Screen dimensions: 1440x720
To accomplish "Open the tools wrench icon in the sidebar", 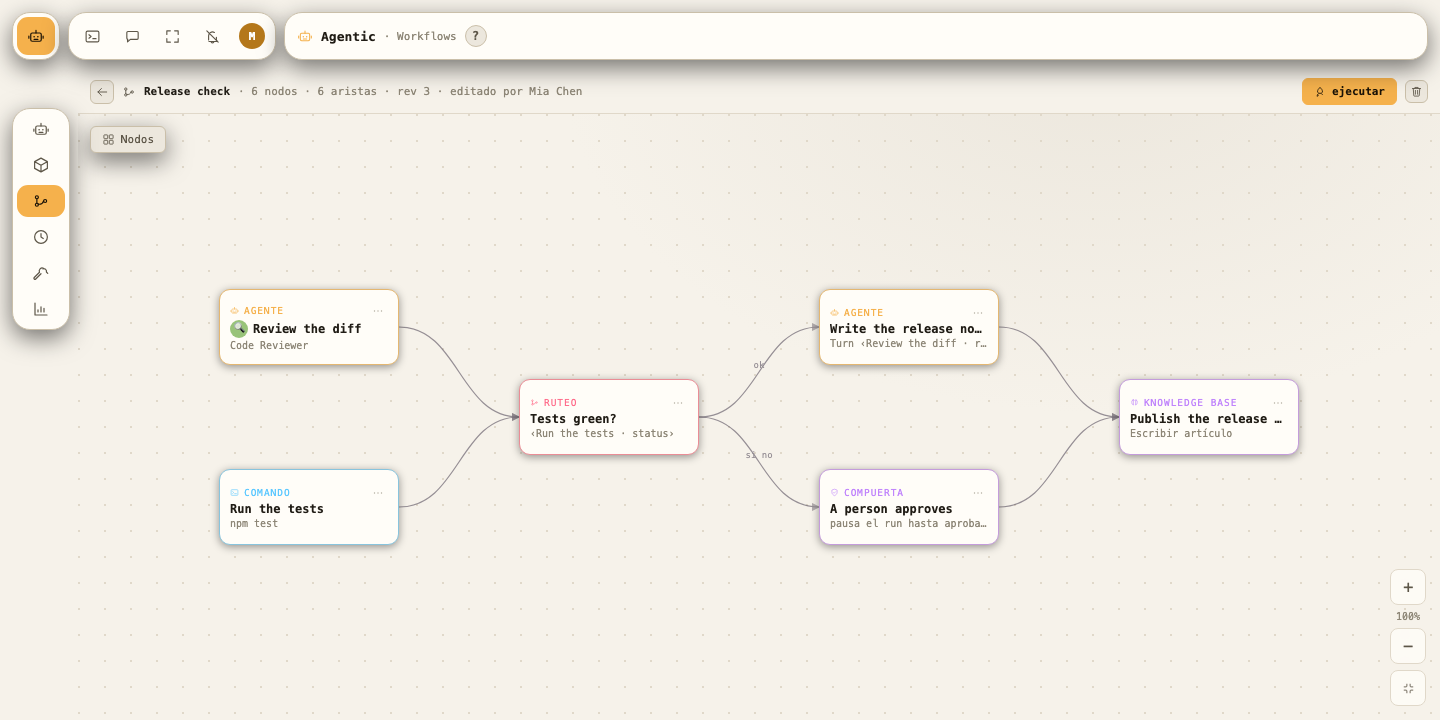I will pyautogui.click(x=41, y=273).
